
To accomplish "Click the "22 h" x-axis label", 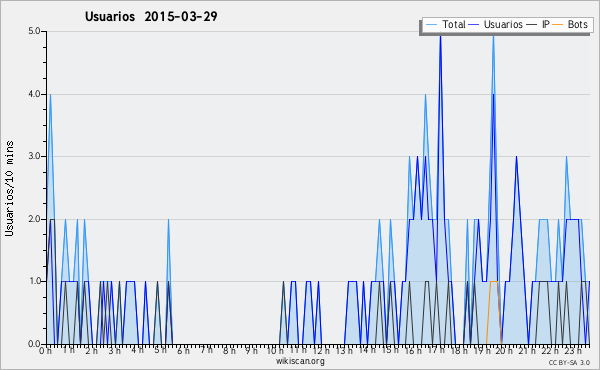I will tap(551, 351).
